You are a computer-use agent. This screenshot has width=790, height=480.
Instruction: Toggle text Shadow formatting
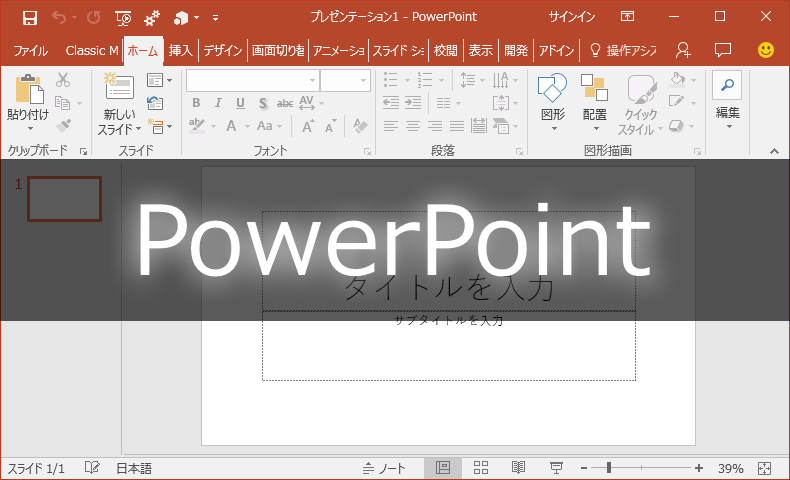click(x=262, y=103)
